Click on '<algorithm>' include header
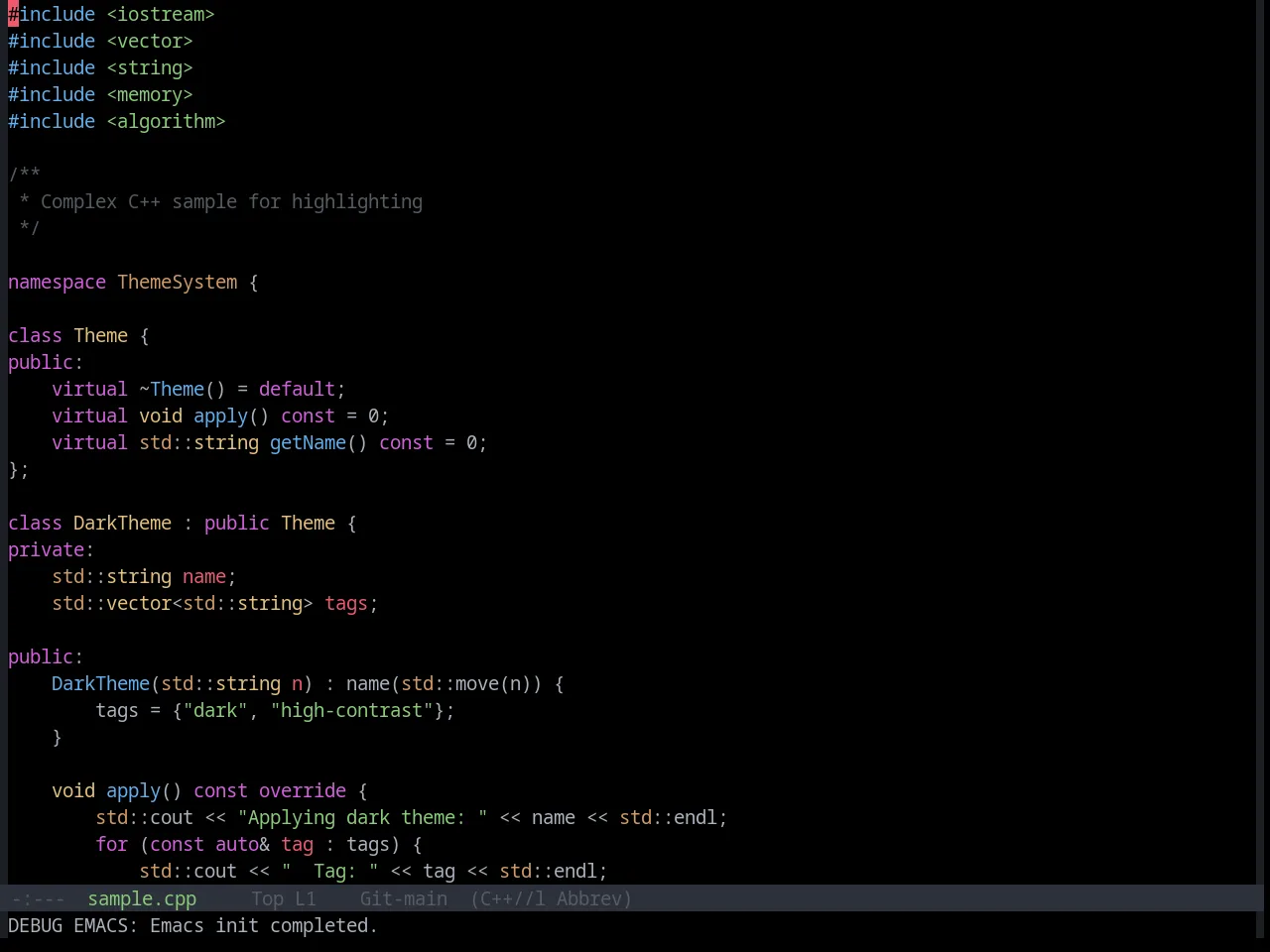 [x=166, y=121]
